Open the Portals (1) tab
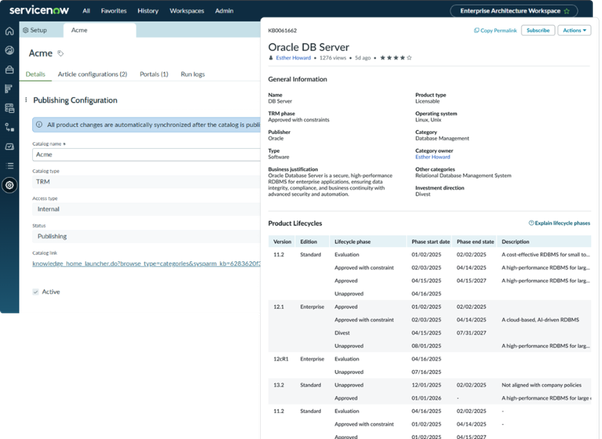The height and width of the screenshot is (439, 602). 154,74
